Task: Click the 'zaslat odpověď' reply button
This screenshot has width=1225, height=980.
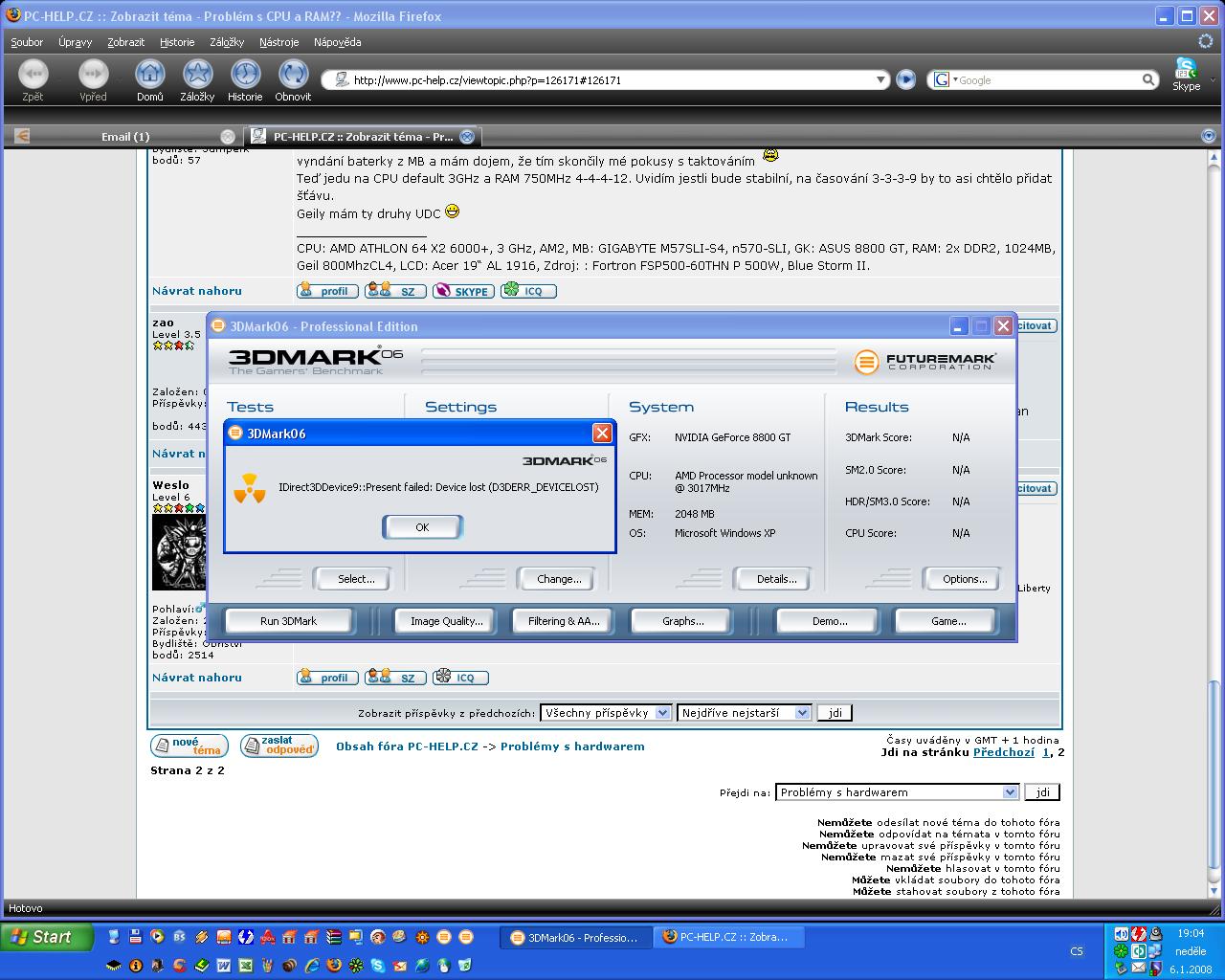Action: click(278, 746)
